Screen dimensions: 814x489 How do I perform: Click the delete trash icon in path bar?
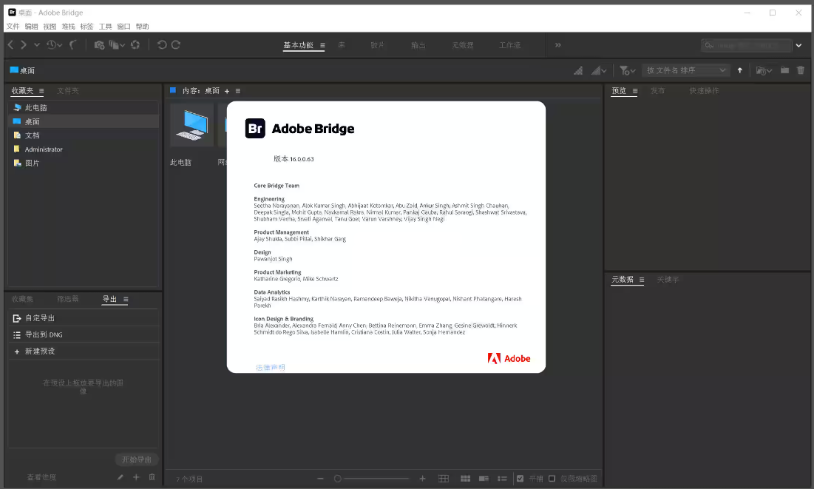(x=801, y=71)
